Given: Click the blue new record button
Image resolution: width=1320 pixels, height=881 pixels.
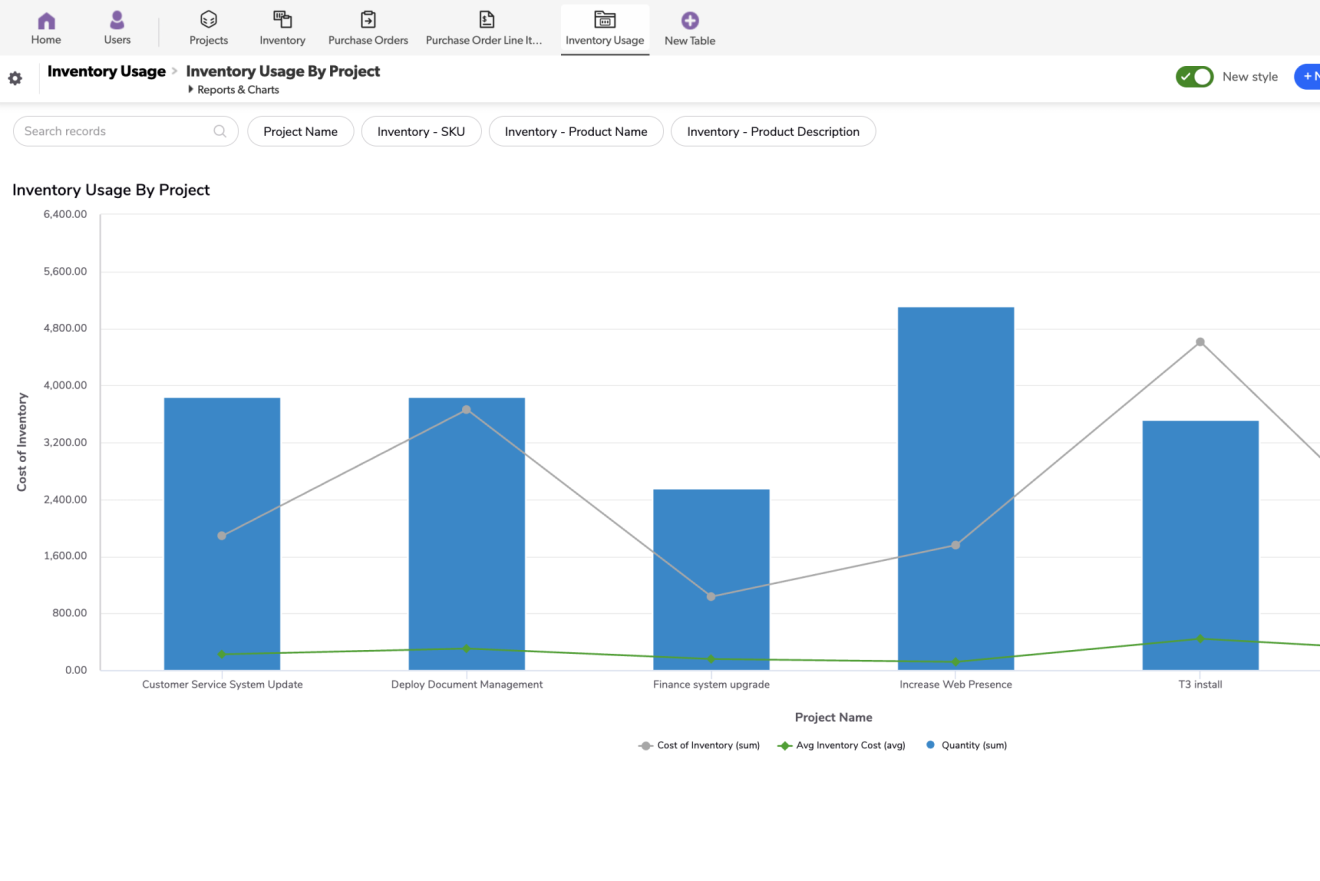Looking at the screenshot, I should pyautogui.click(x=1307, y=77).
